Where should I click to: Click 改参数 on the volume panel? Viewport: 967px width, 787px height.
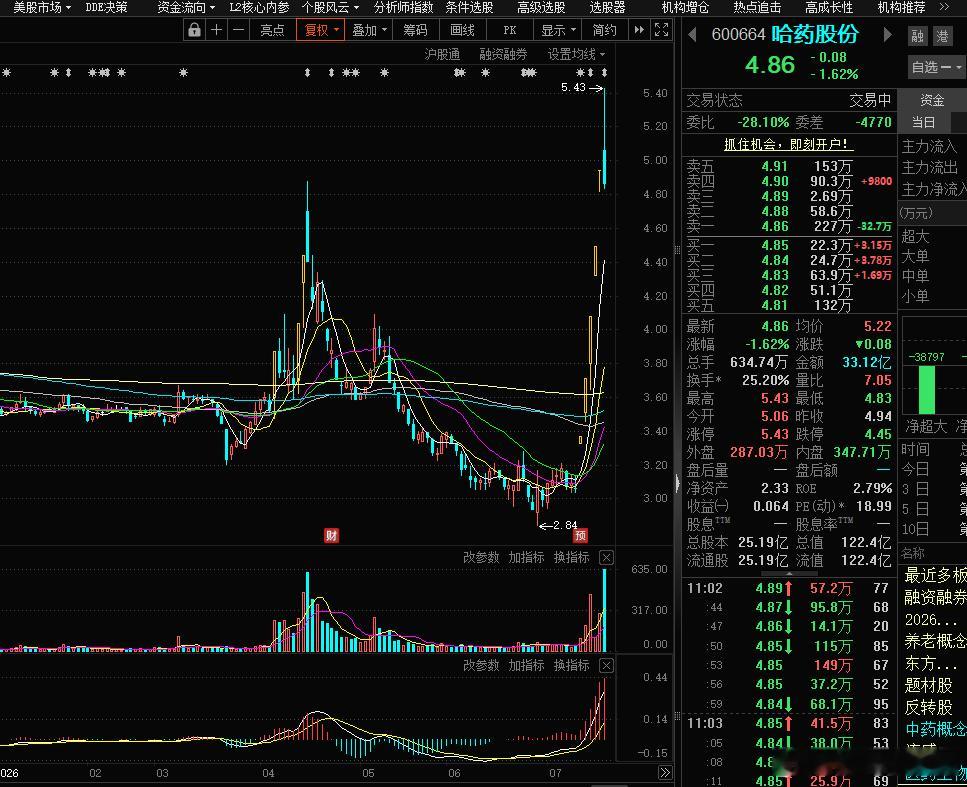click(481, 558)
